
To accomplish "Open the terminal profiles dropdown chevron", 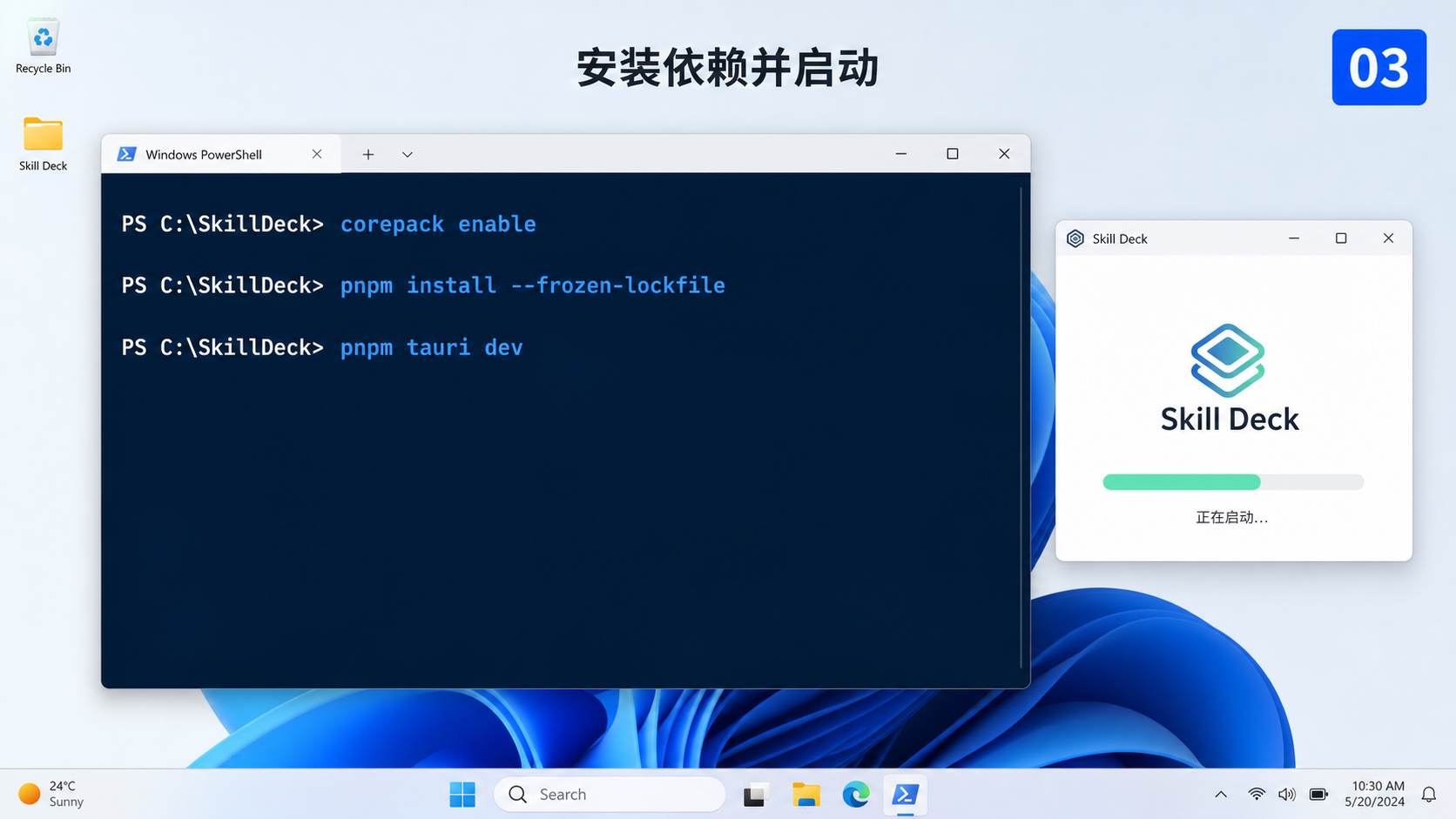I will pyautogui.click(x=407, y=154).
